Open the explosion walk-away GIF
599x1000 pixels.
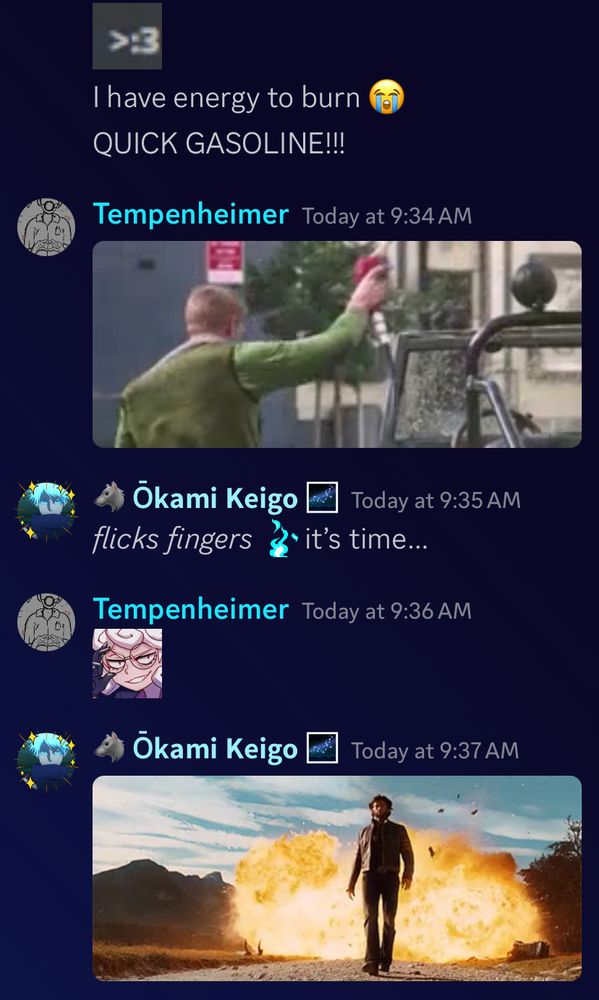[337, 878]
